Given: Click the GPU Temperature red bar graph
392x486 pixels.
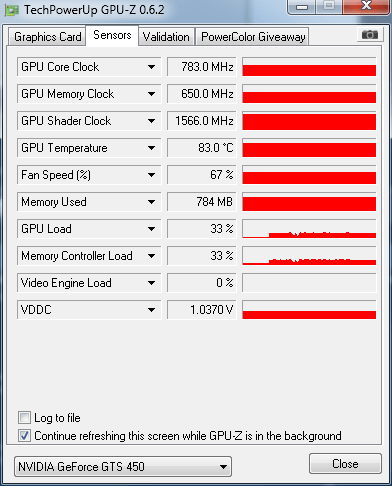Looking at the screenshot, I should [309, 148].
